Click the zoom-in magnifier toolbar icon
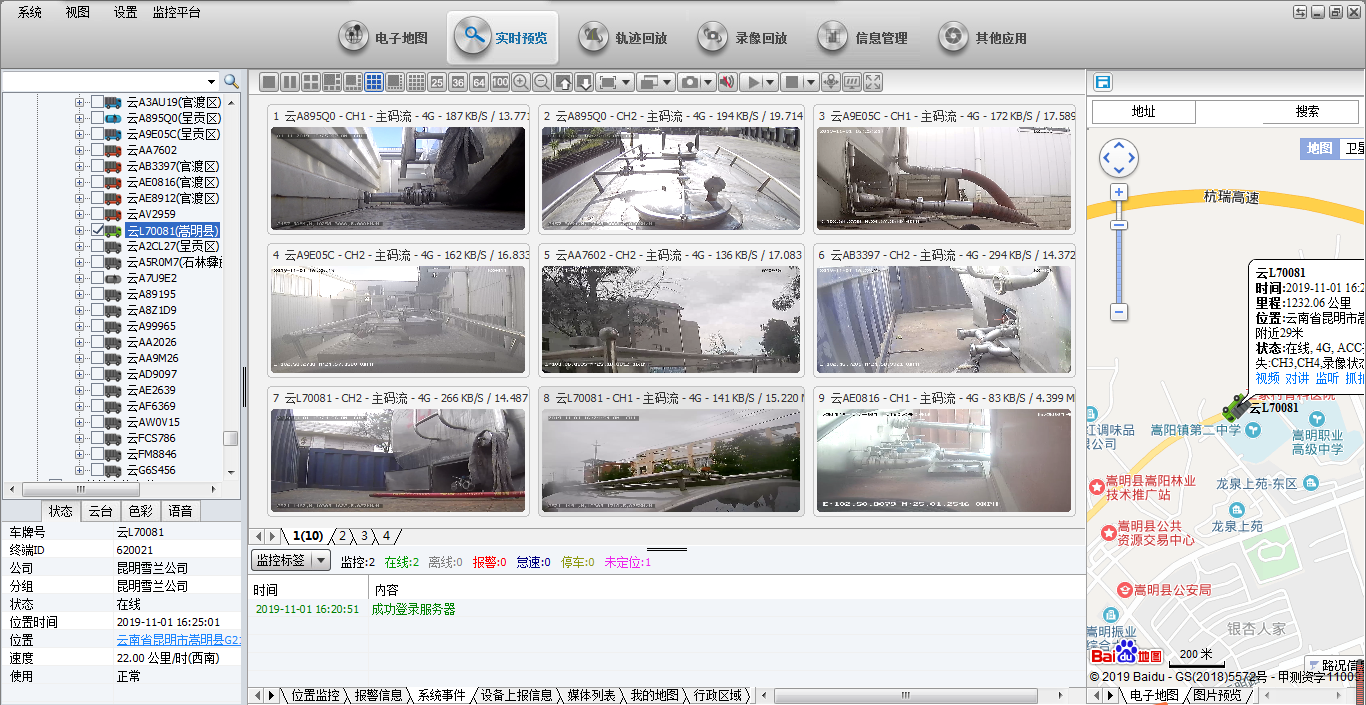 (520, 82)
